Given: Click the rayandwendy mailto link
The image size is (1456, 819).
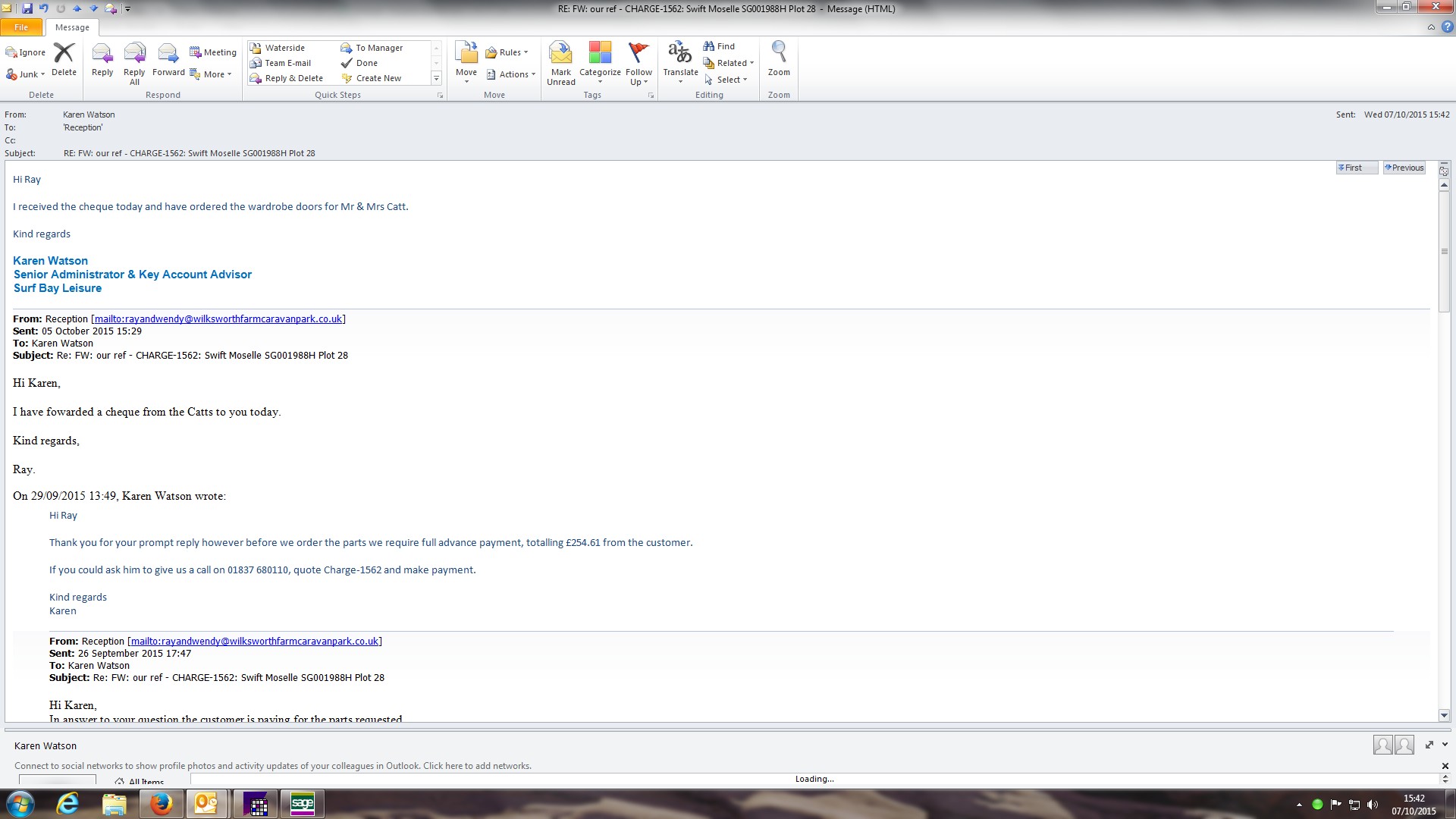Looking at the screenshot, I should (218, 319).
